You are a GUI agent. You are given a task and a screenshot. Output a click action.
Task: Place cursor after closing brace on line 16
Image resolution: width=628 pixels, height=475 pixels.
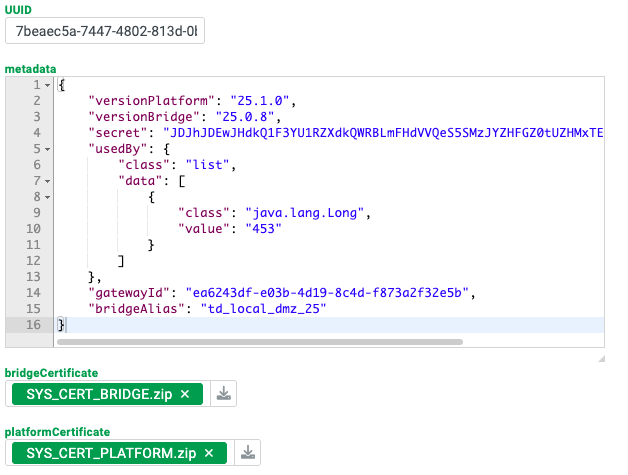66,325
